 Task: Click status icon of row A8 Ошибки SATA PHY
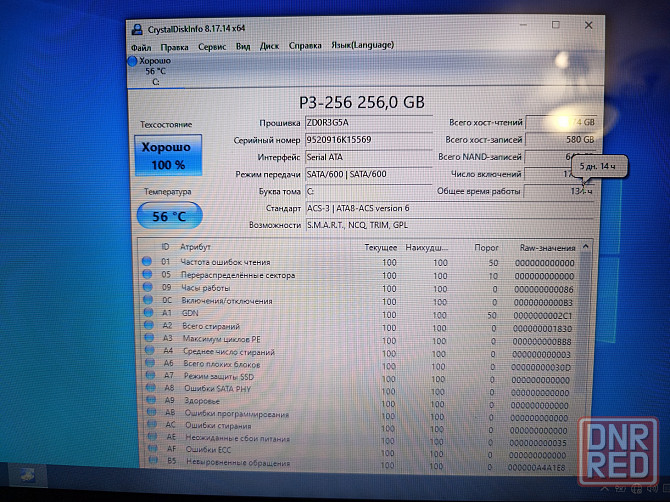coord(151,388)
